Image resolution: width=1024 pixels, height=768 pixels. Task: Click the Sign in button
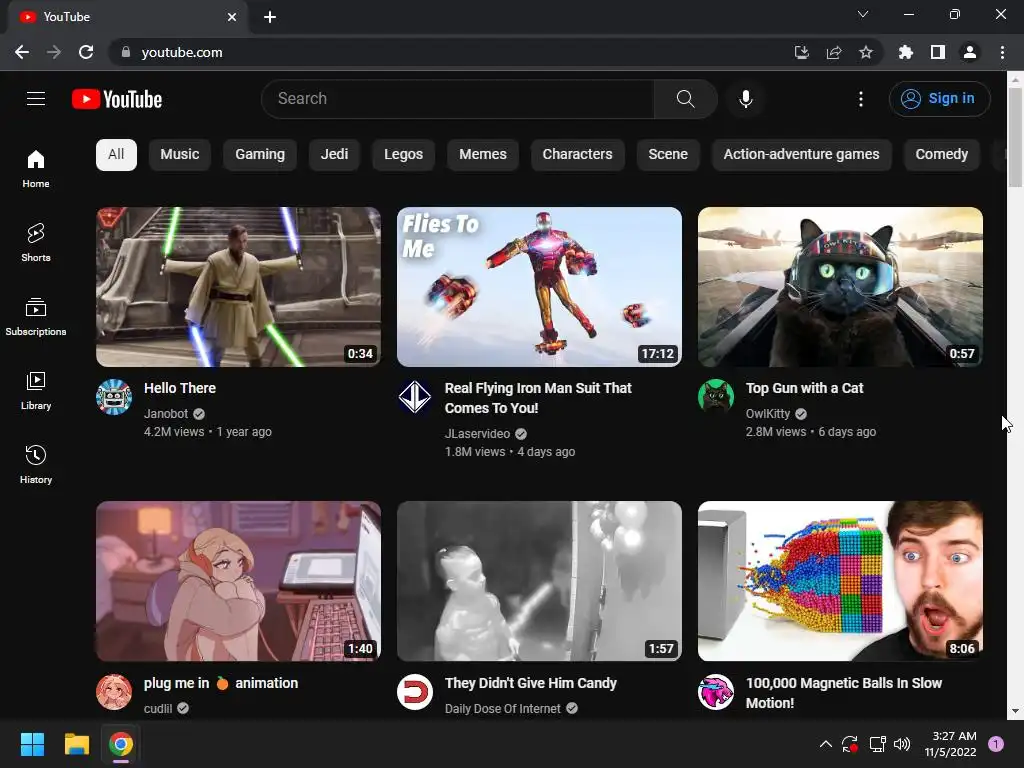pos(939,99)
